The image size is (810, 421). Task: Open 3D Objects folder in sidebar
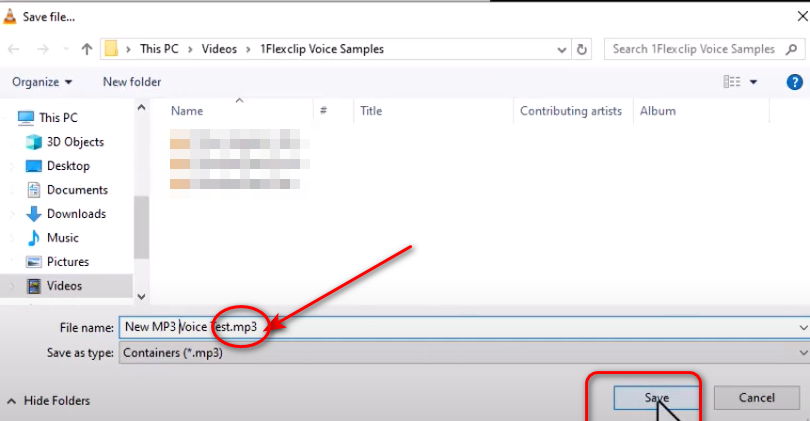pos(75,142)
